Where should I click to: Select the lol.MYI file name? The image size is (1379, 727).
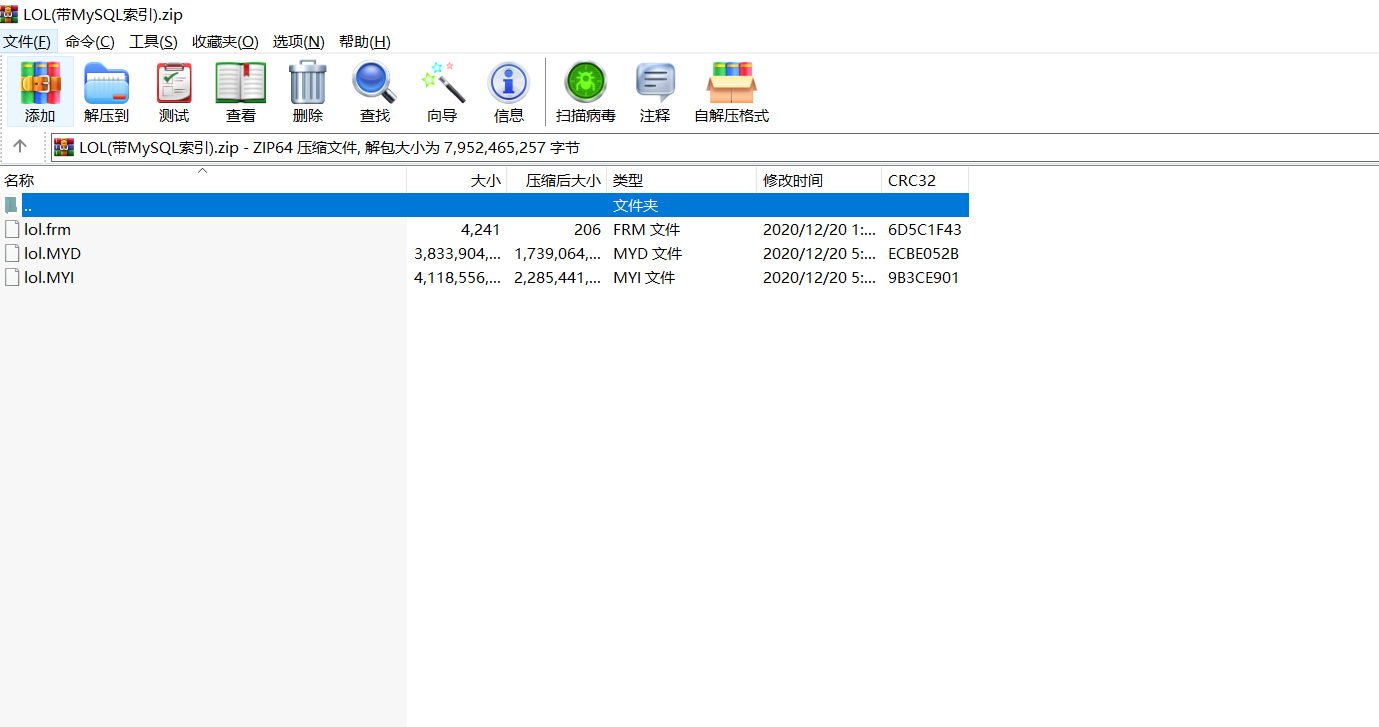coord(49,277)
